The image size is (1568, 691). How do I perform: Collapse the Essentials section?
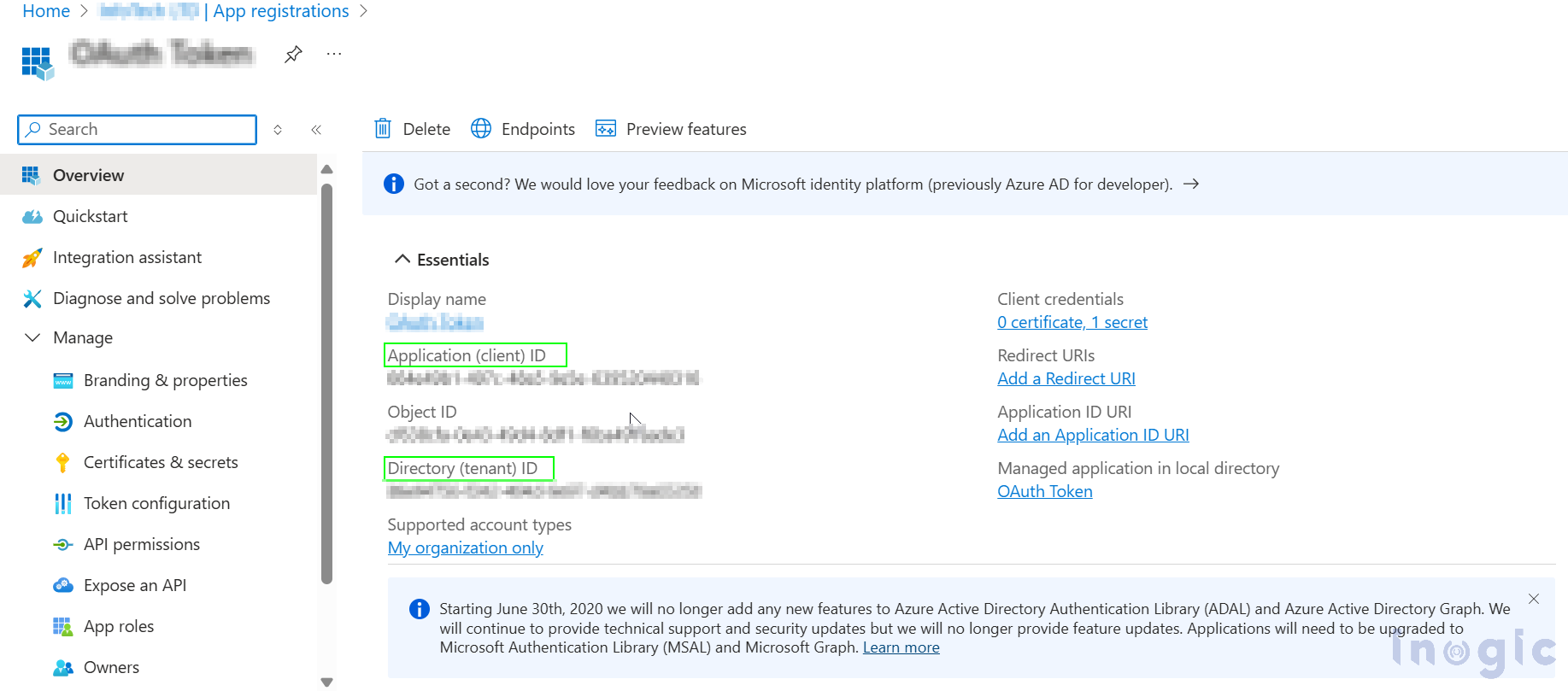402,260
